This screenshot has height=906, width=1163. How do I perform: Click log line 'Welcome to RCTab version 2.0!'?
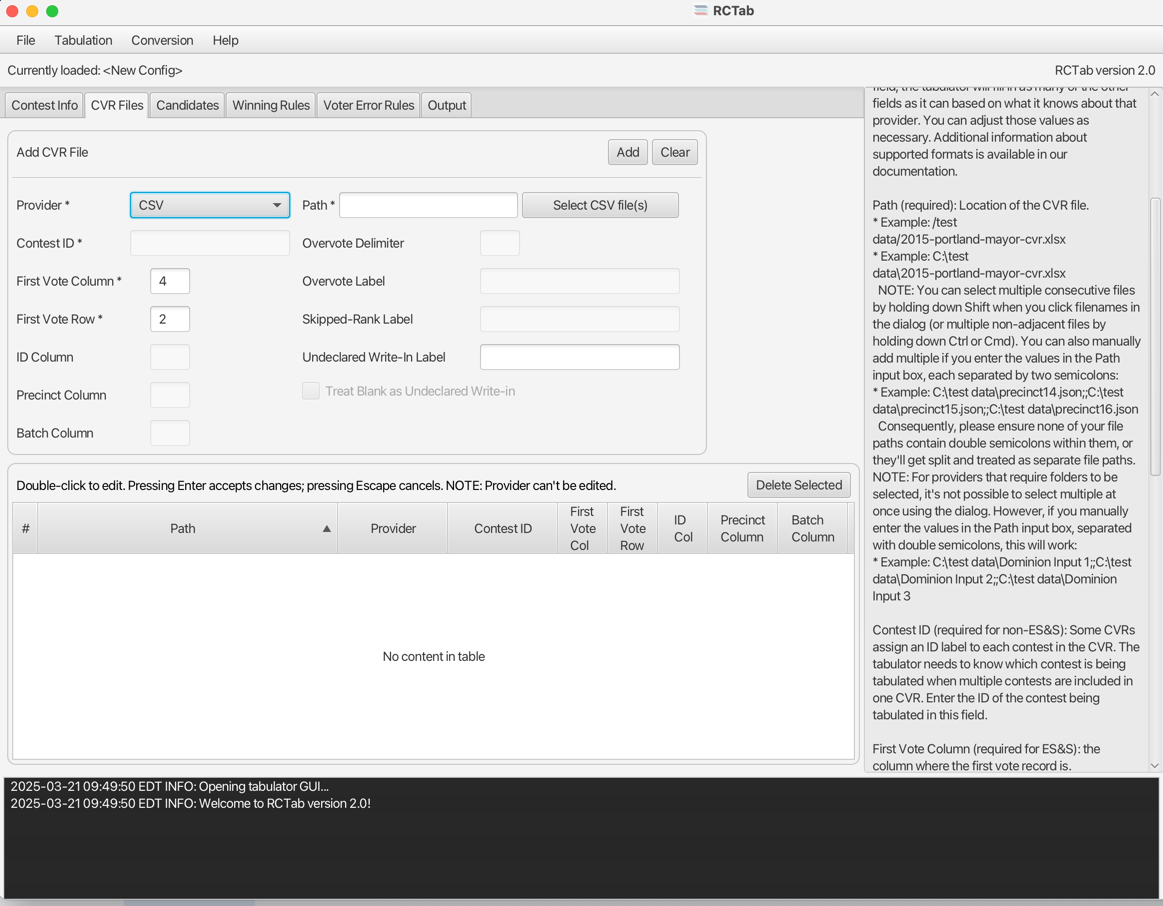click(x=191, y=804)
